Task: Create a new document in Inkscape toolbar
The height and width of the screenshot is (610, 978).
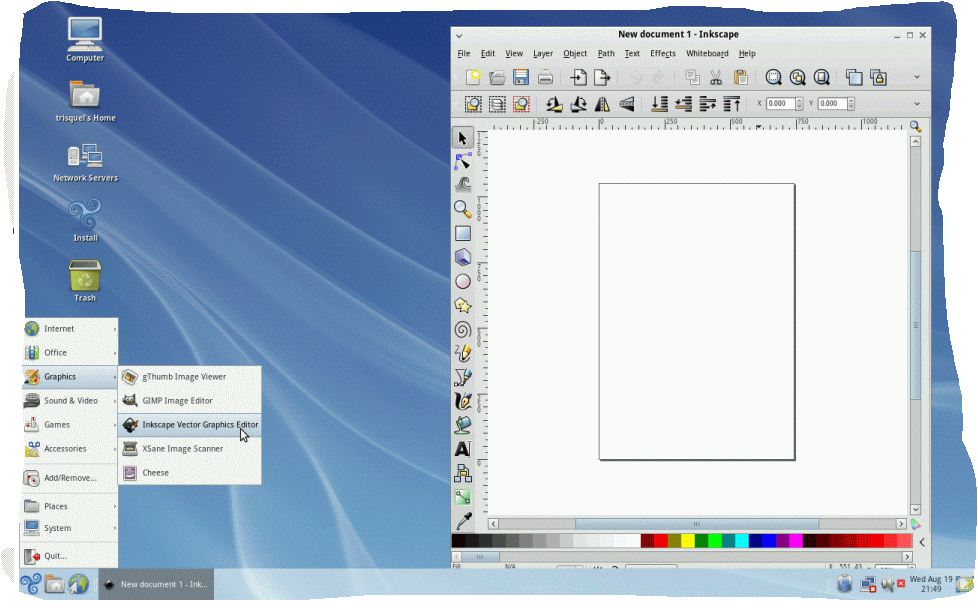Action: 473,77
